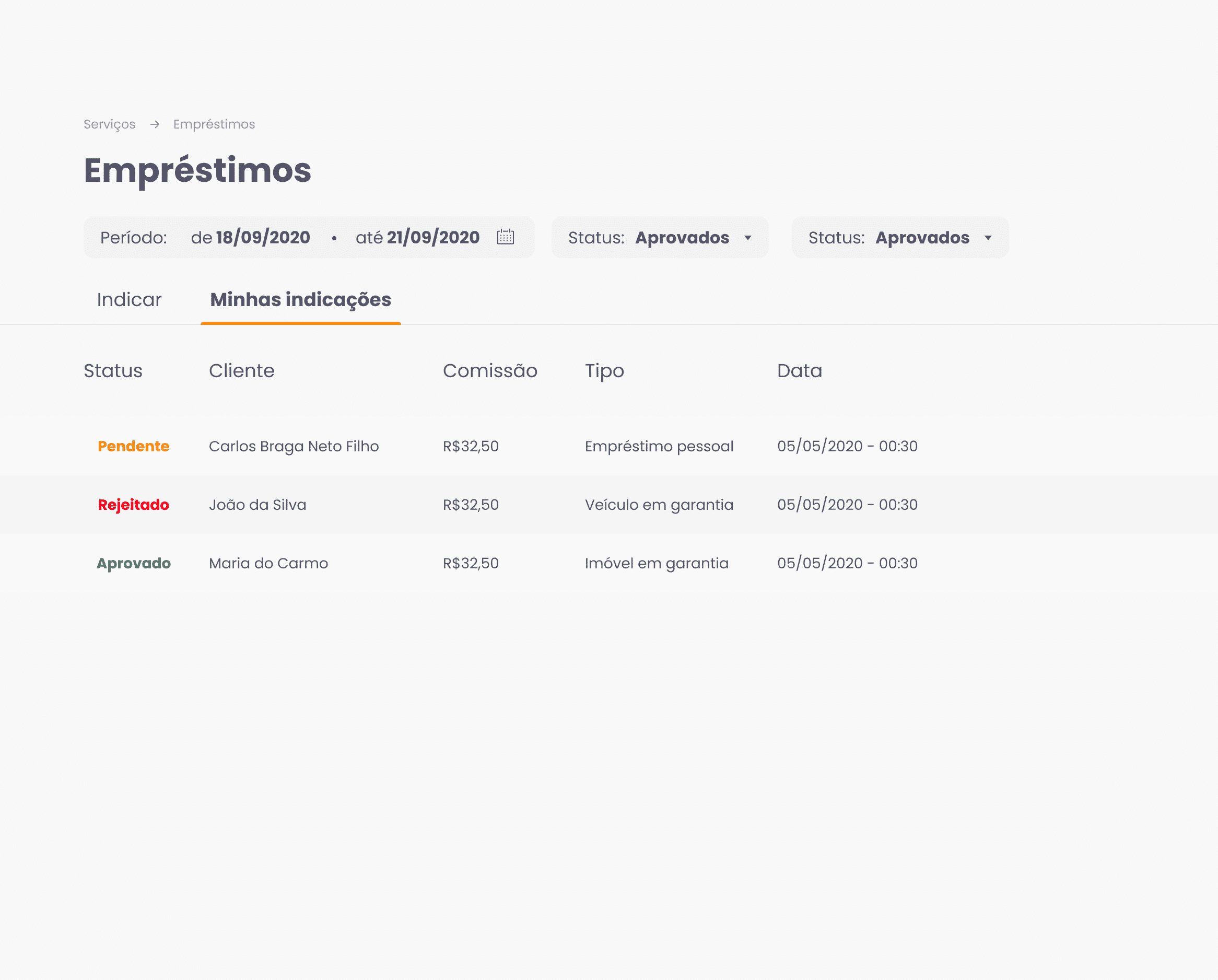Open the calendar icon in Período filter

coord(505,237)
